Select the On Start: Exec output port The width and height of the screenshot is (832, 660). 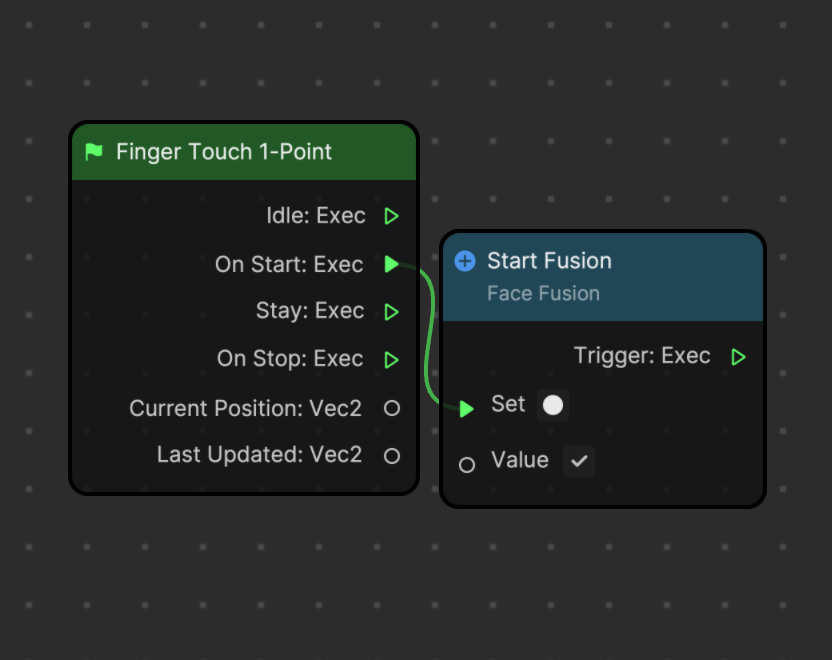392,264
